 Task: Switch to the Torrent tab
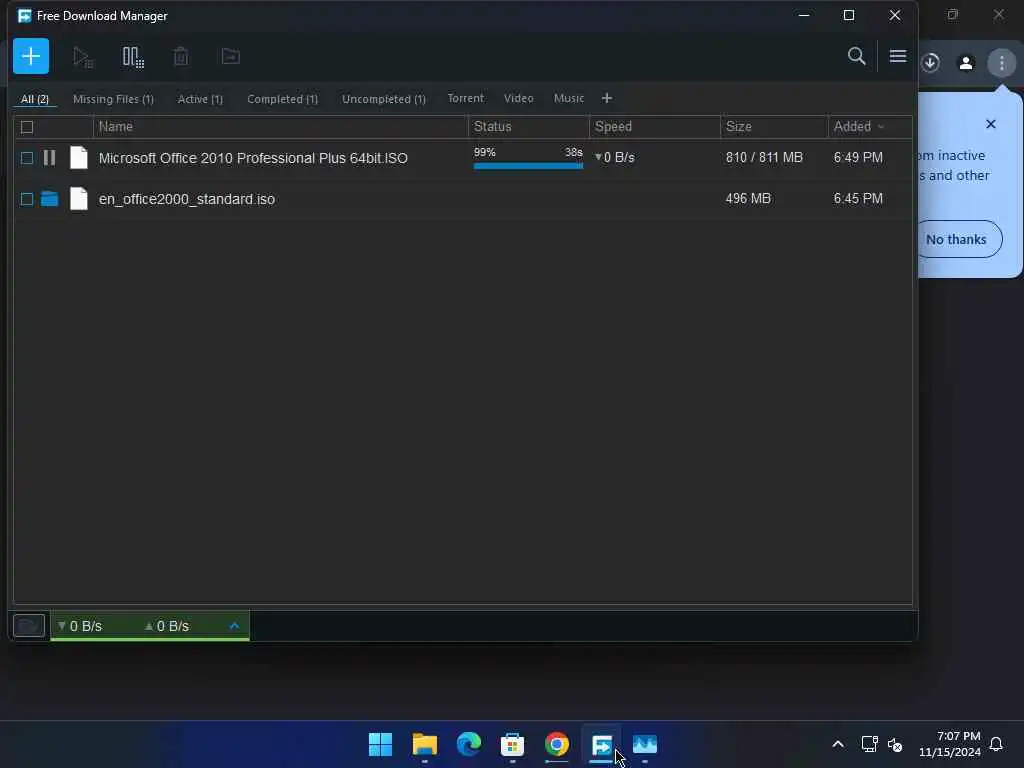pos(466,98)
